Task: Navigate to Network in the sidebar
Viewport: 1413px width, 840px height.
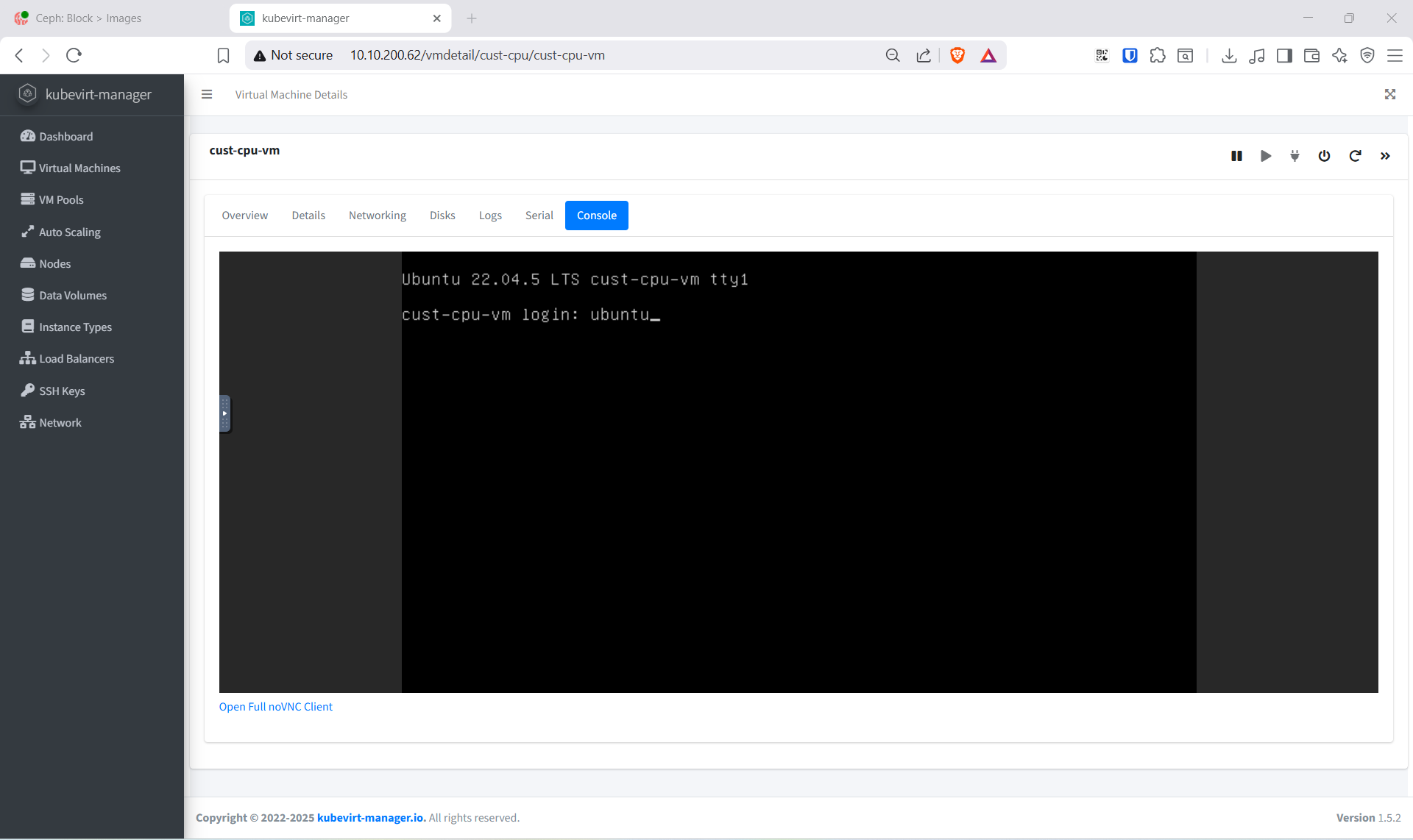Action: tap(92, 422)
